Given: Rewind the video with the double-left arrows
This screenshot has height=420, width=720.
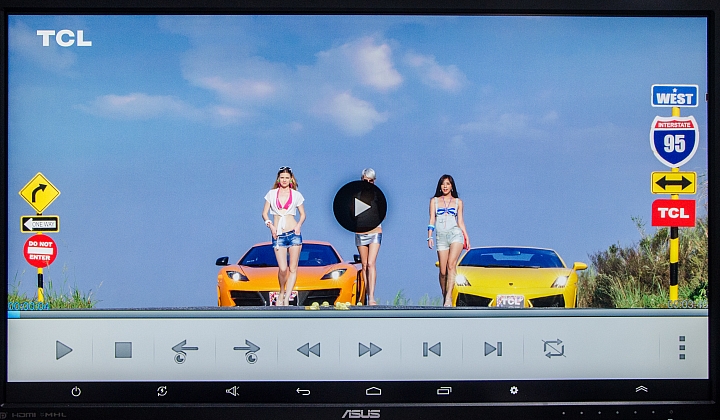Looking at the screenshot, I should click(309, 350).
